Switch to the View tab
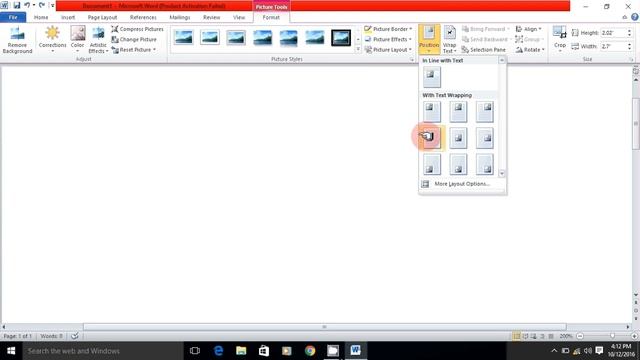The width and height of the screenshot is (640, 360). pyautogui.click(x=239, y=17)
